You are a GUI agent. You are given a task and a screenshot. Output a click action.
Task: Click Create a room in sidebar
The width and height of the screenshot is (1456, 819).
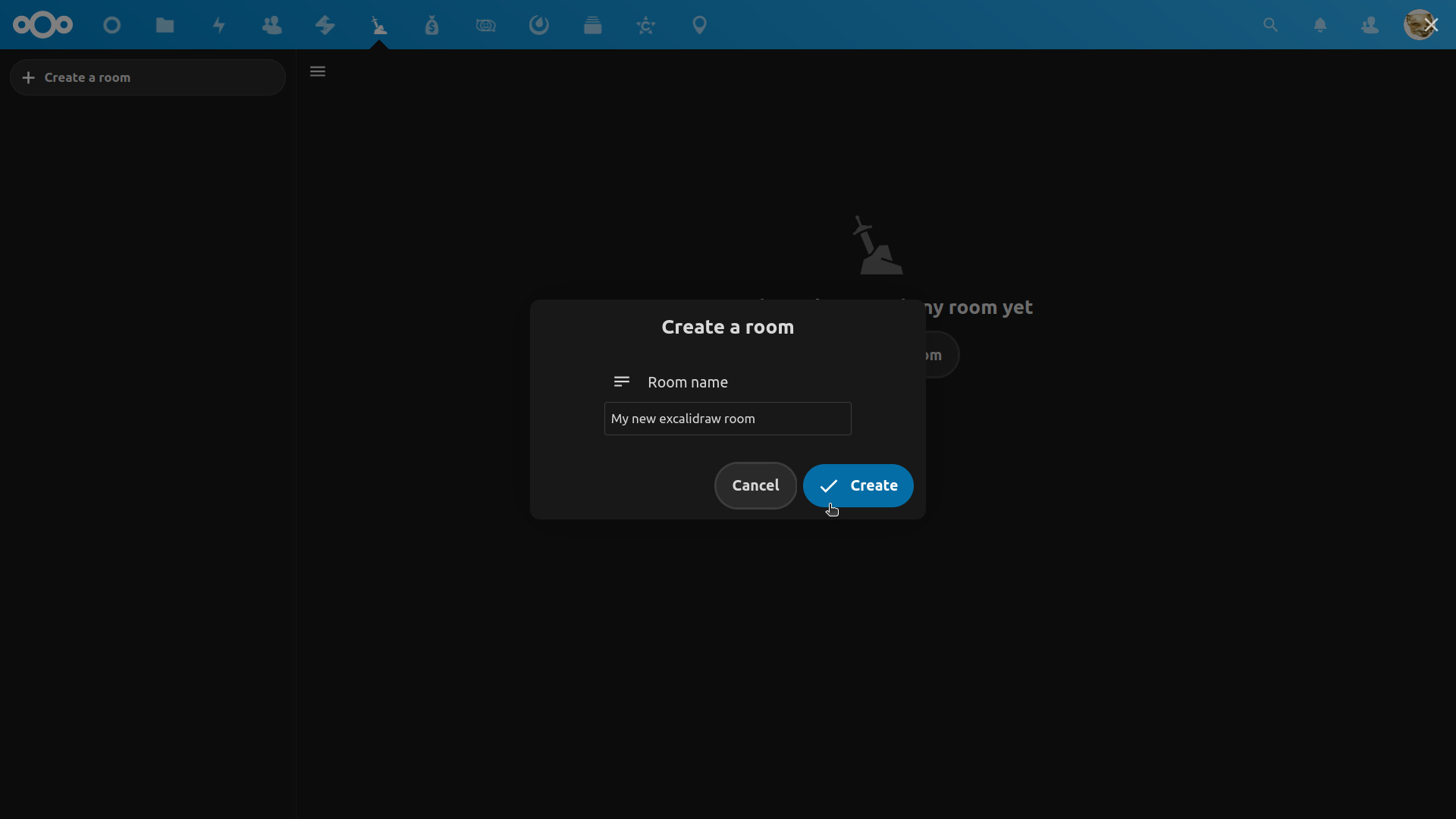148,77
